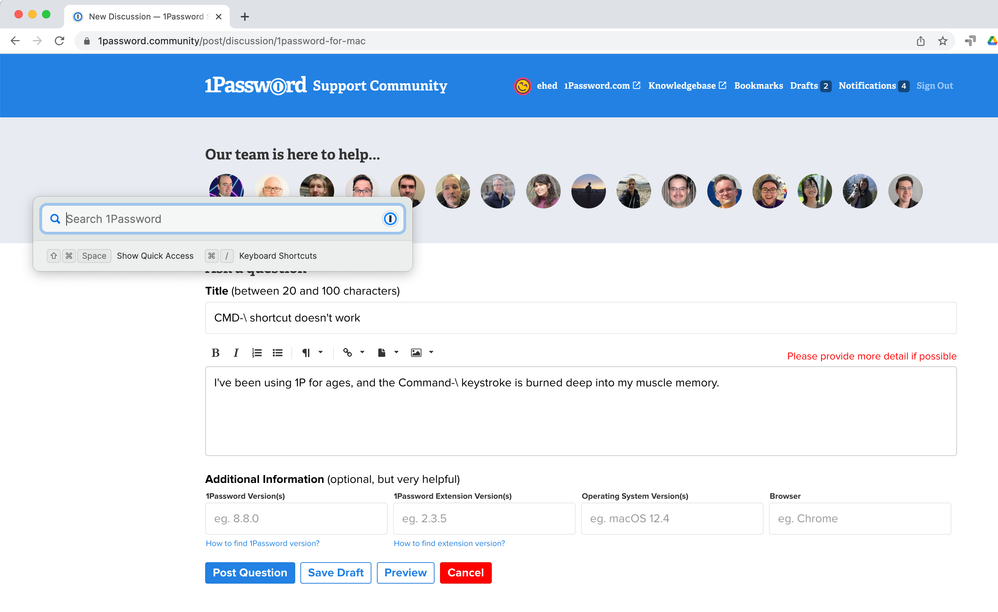Screen dimensions: 998x612
Task: Click the Preview button
Action: pos(405,573)
